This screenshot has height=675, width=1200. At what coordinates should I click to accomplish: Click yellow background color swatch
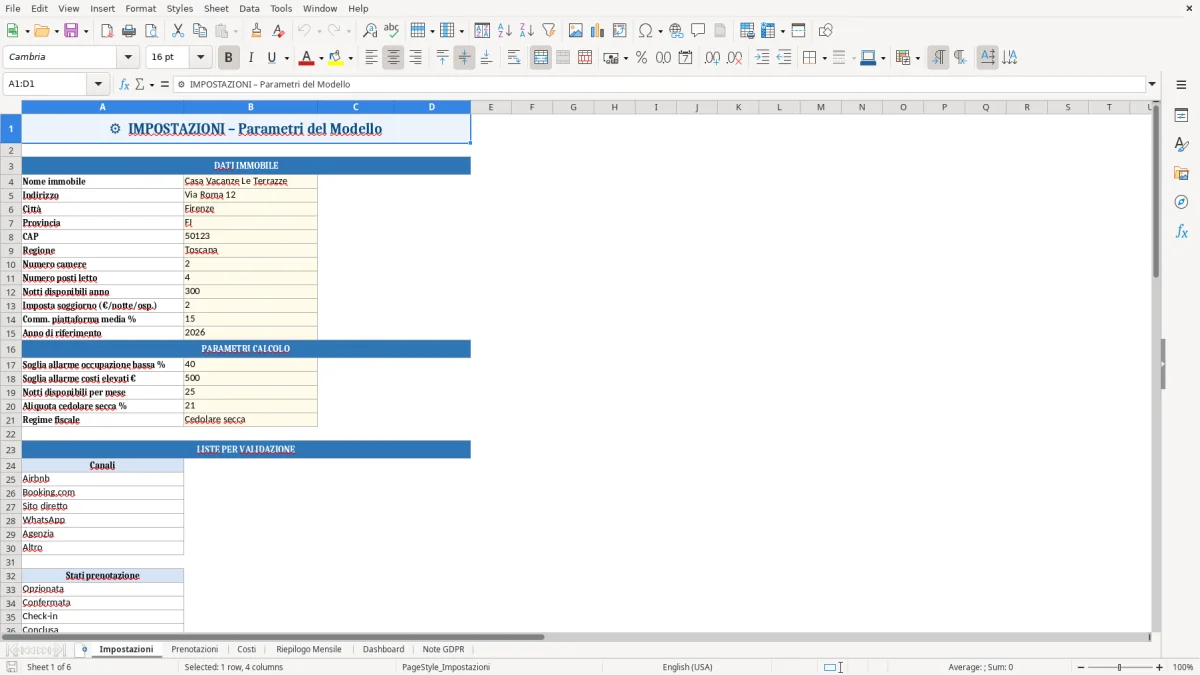click(x=336, y=58)
